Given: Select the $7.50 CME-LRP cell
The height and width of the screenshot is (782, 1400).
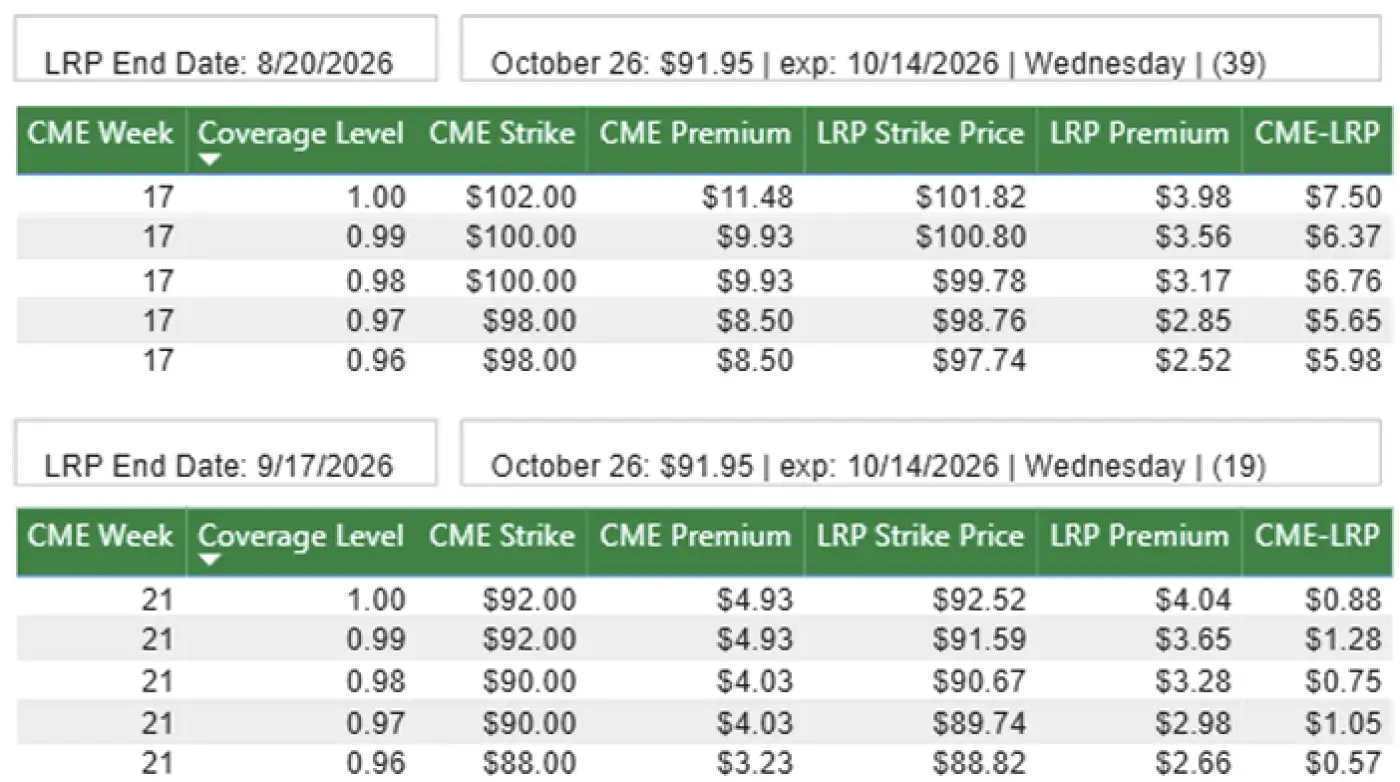Looking at the screenshot, I should pos(1342,197).
